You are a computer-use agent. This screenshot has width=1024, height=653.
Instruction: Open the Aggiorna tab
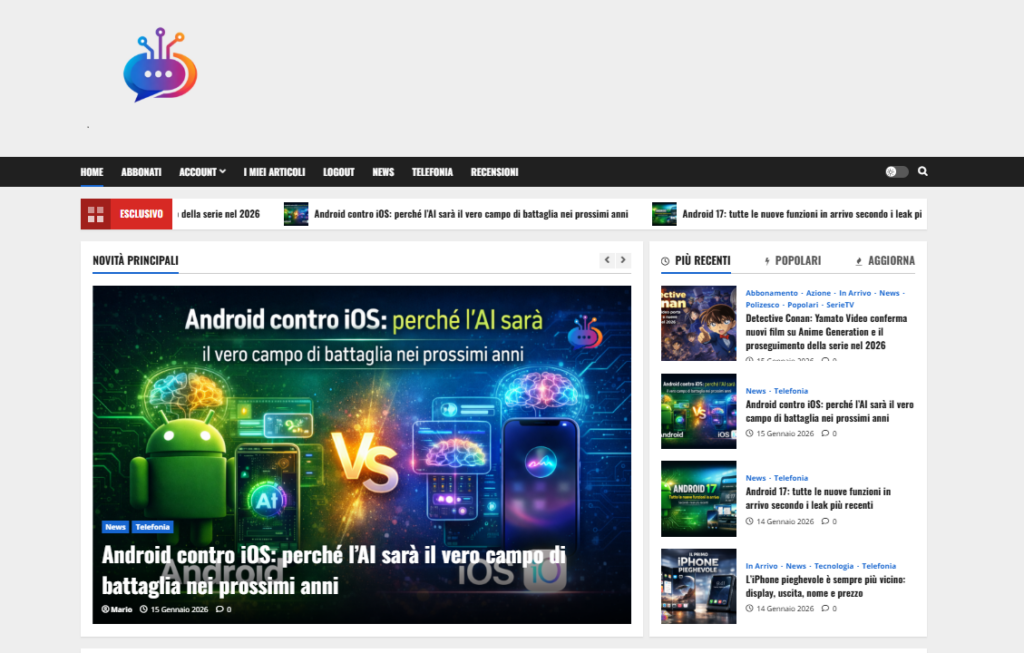(885, 260)
